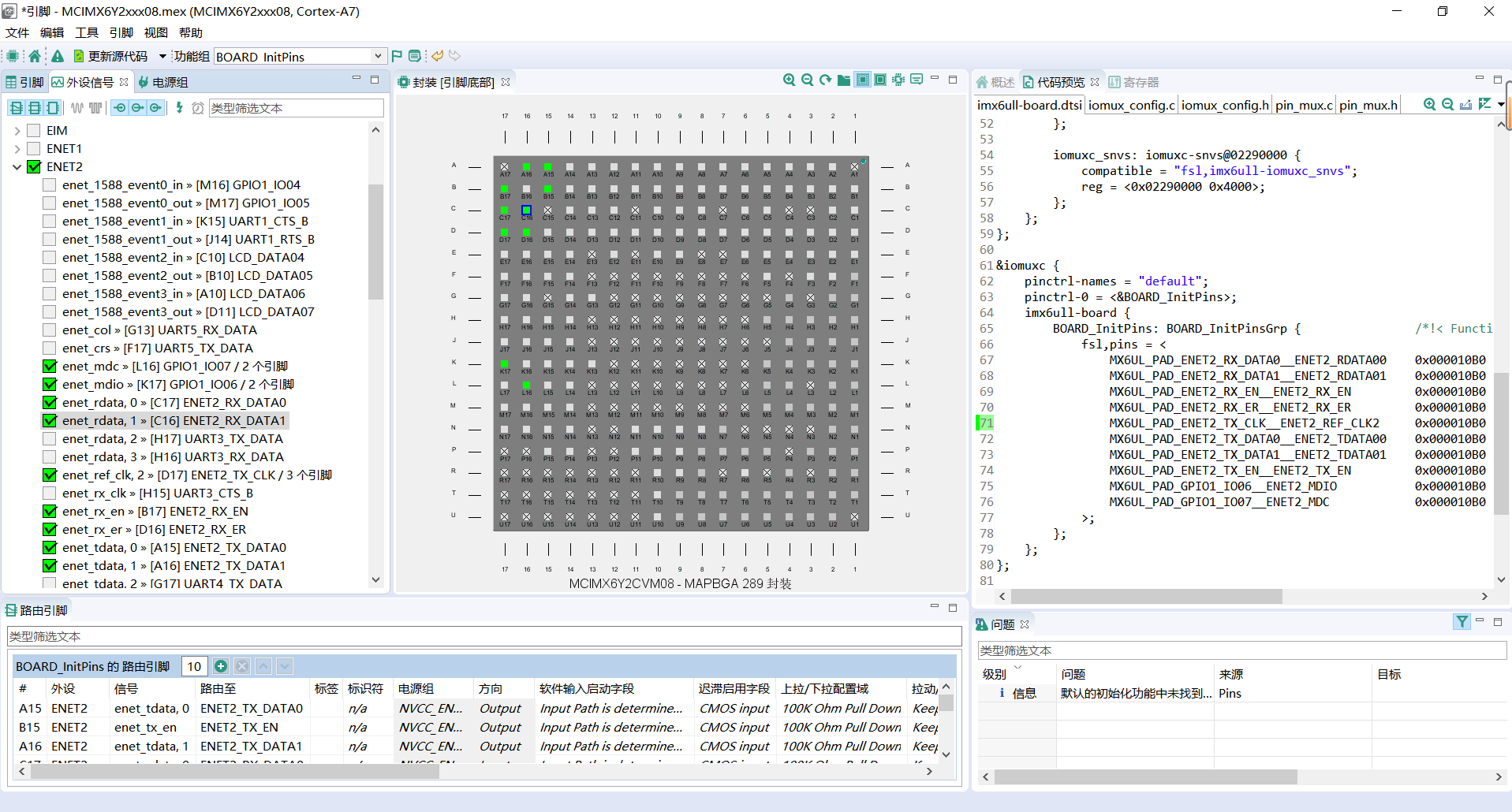Enable the enet_1588_event0_in signal checkbox
Image resolution: width=1512 pixels, height=812 pixels.
pyautogui.click(x=49, y=184)
